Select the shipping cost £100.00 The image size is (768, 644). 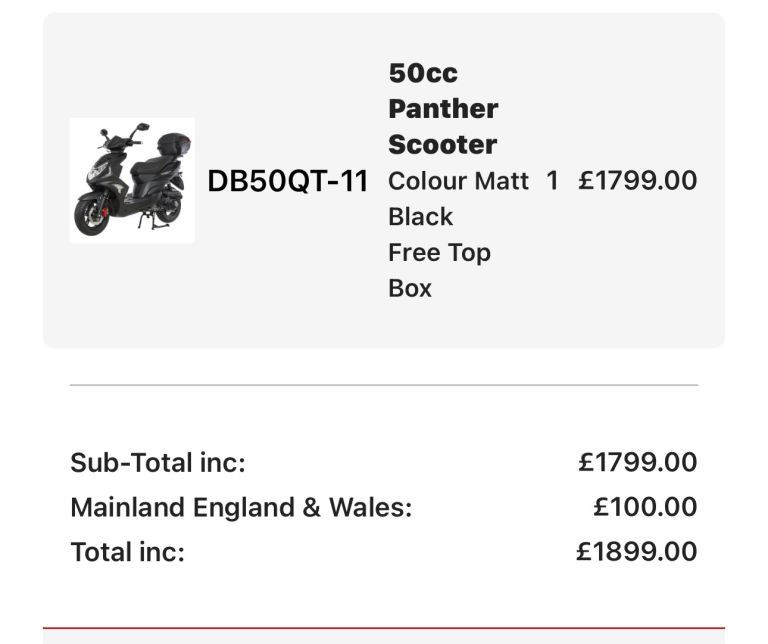645,507
